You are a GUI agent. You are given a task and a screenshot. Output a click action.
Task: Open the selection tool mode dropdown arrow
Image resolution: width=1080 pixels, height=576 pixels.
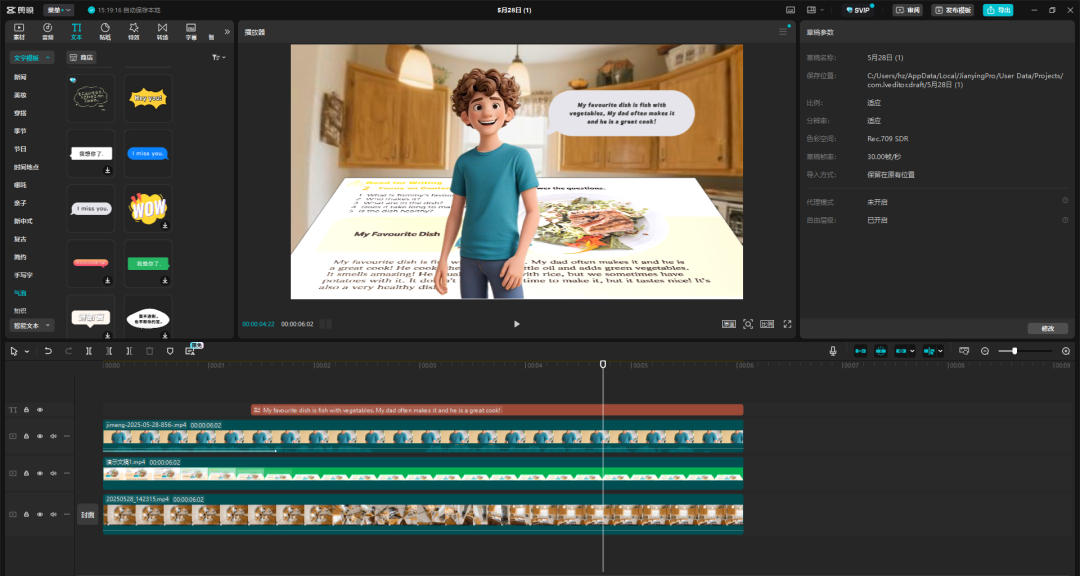(x=27, y=352)
